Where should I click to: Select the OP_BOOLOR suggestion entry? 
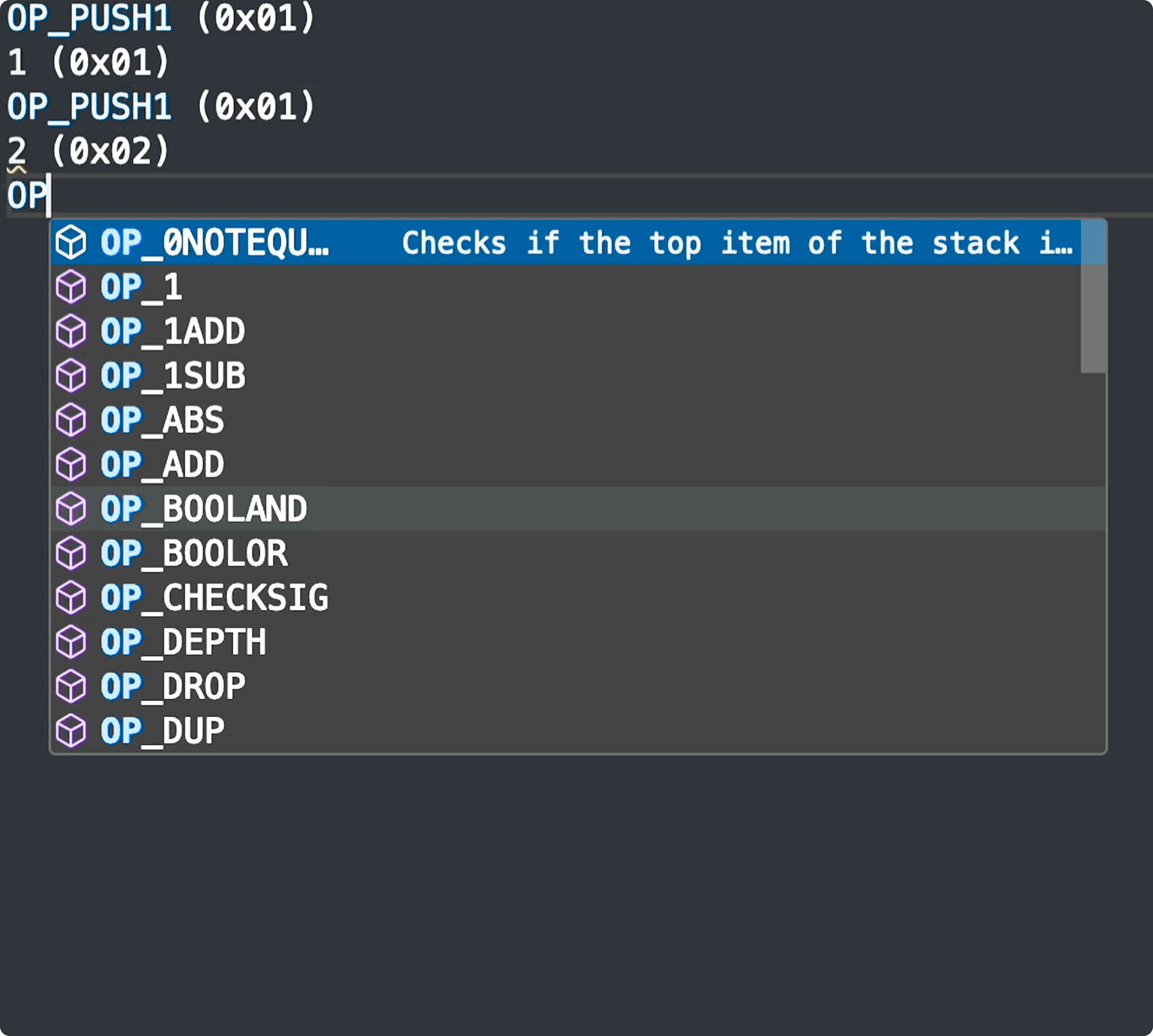coord(194,553)
